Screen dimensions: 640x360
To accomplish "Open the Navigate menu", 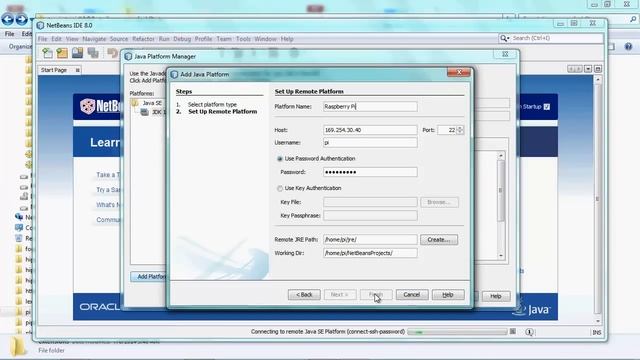I will (94, 39).
